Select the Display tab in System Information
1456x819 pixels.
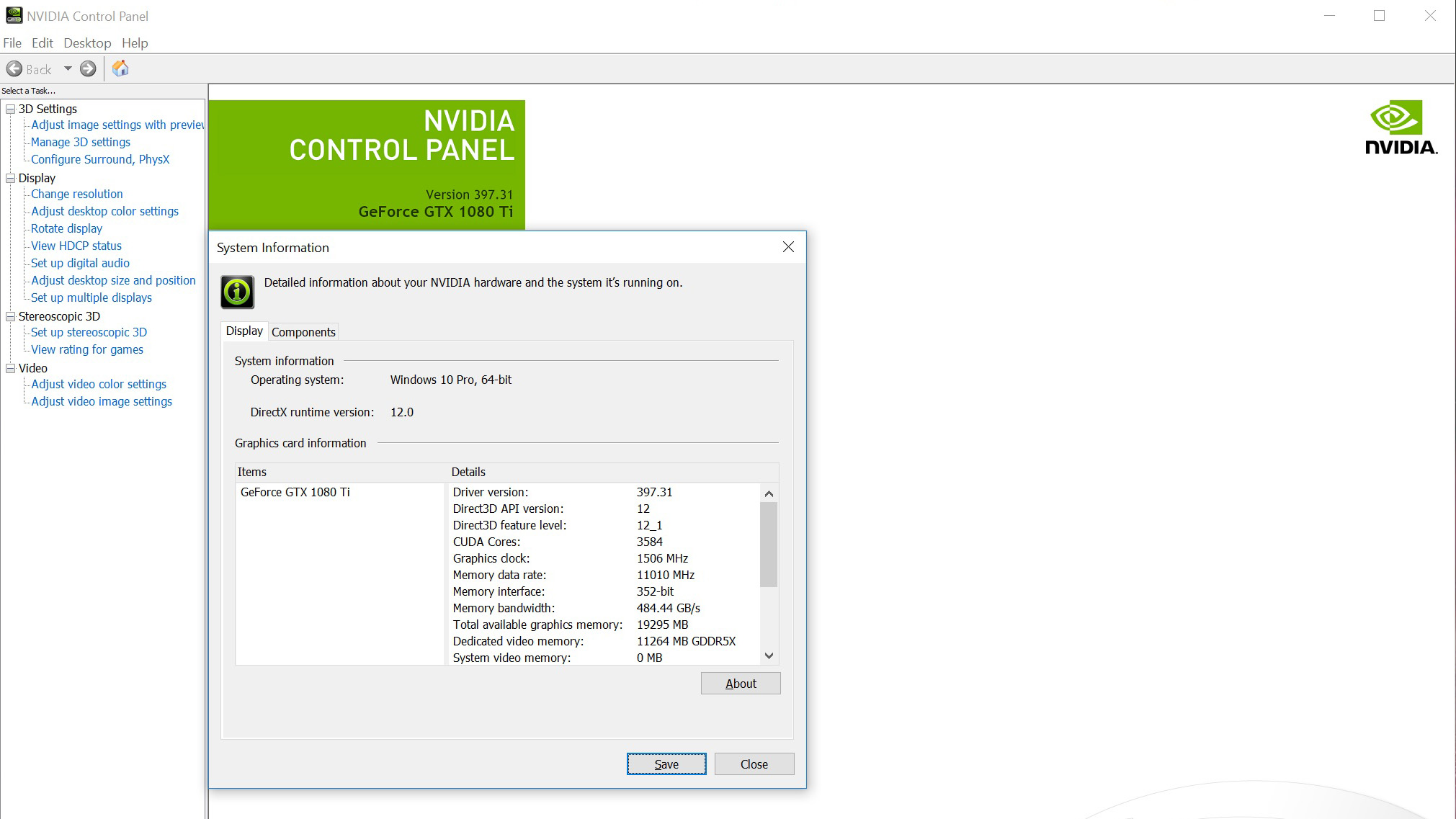(244, 331)
